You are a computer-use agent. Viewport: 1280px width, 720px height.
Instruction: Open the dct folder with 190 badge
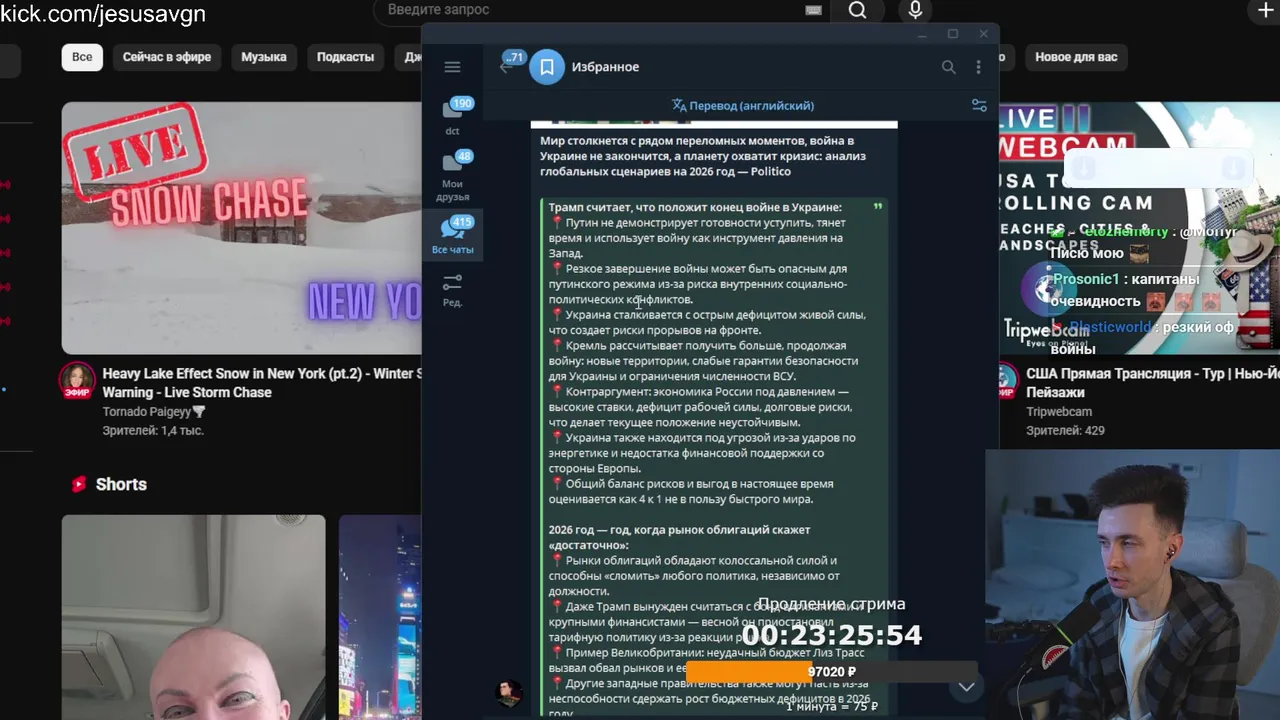tap(453, 117)
